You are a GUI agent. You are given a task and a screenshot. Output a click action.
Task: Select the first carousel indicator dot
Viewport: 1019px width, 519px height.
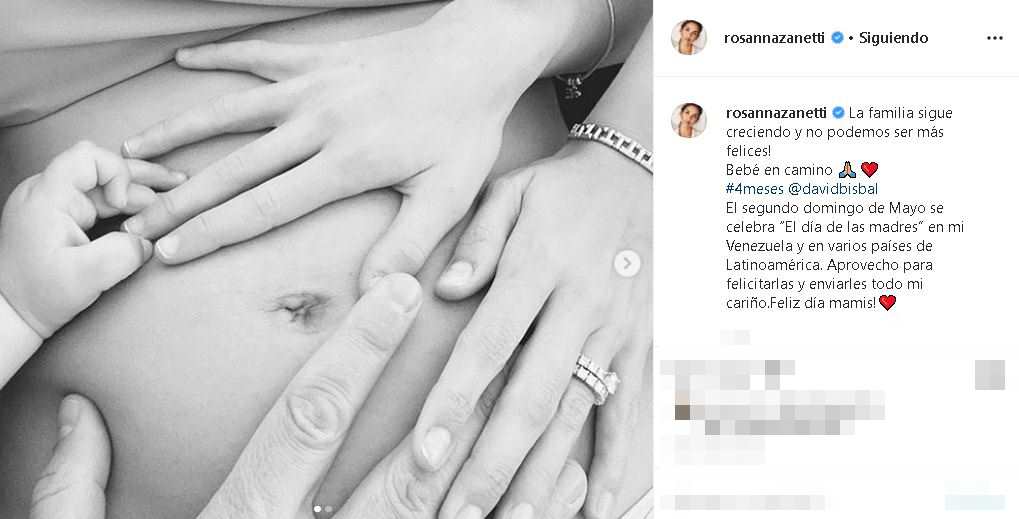point(318,509)
